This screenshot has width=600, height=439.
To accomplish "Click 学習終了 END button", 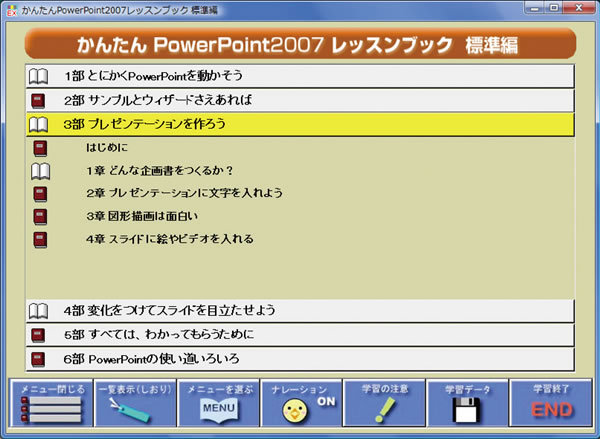I will click(551, 403).
